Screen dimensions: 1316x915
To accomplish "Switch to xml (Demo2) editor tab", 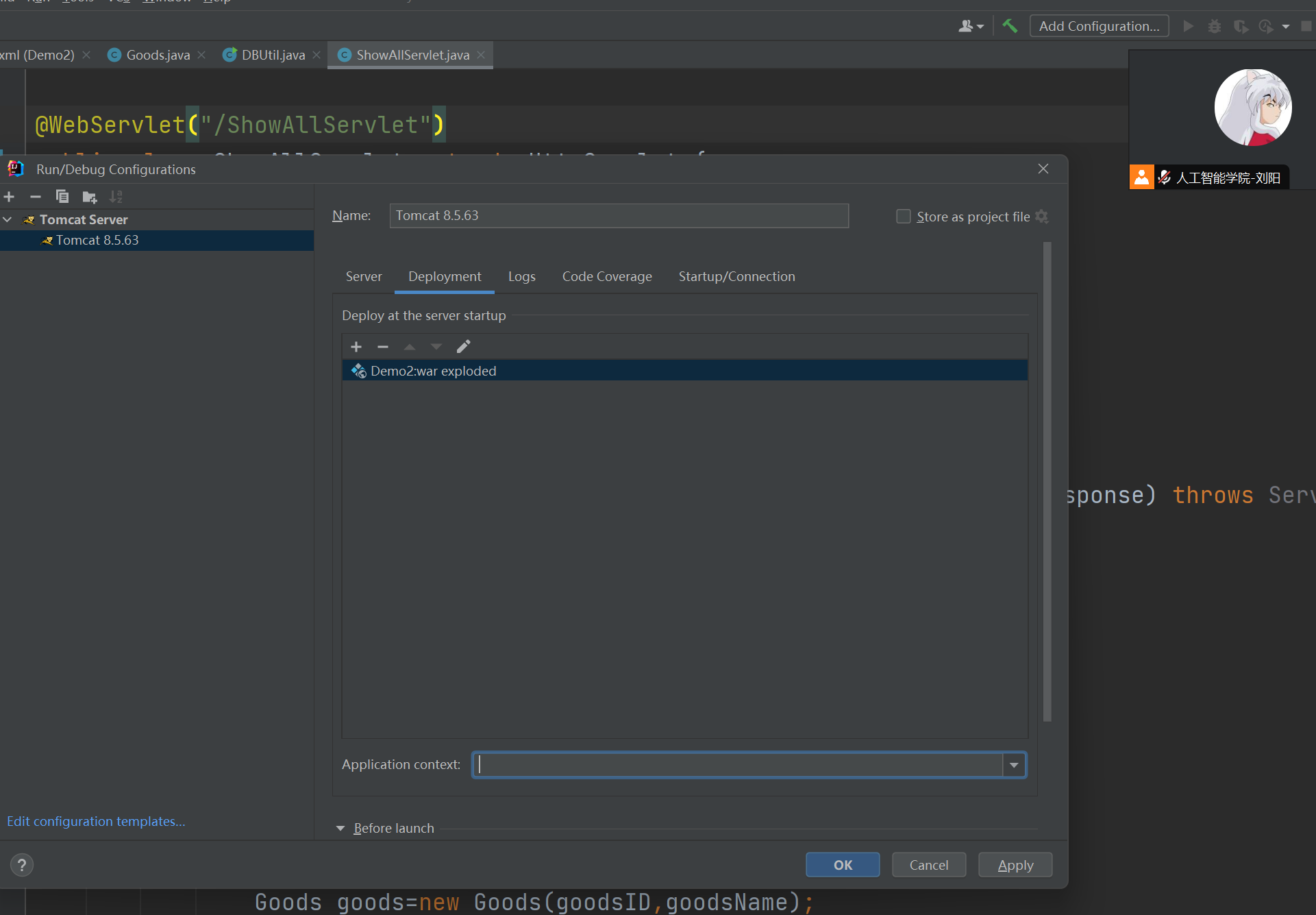I will pyautogui.click(x=38, y=55).
